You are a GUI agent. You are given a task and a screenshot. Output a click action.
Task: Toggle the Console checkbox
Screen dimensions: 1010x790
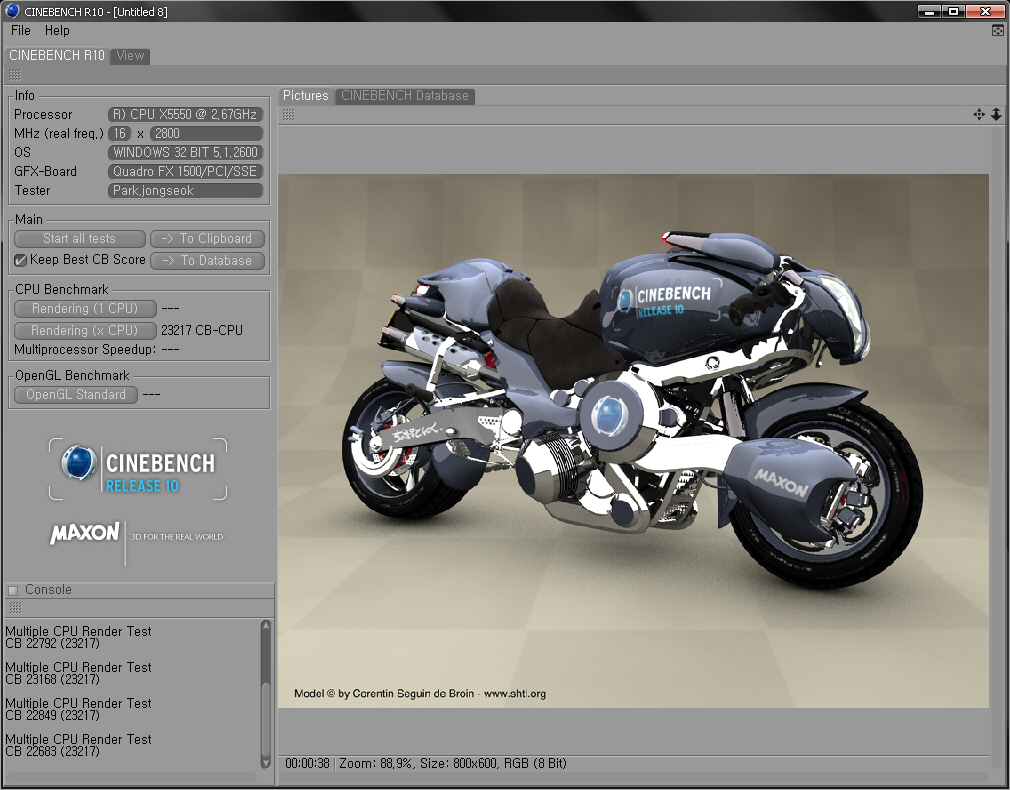(x=13, y=590)
